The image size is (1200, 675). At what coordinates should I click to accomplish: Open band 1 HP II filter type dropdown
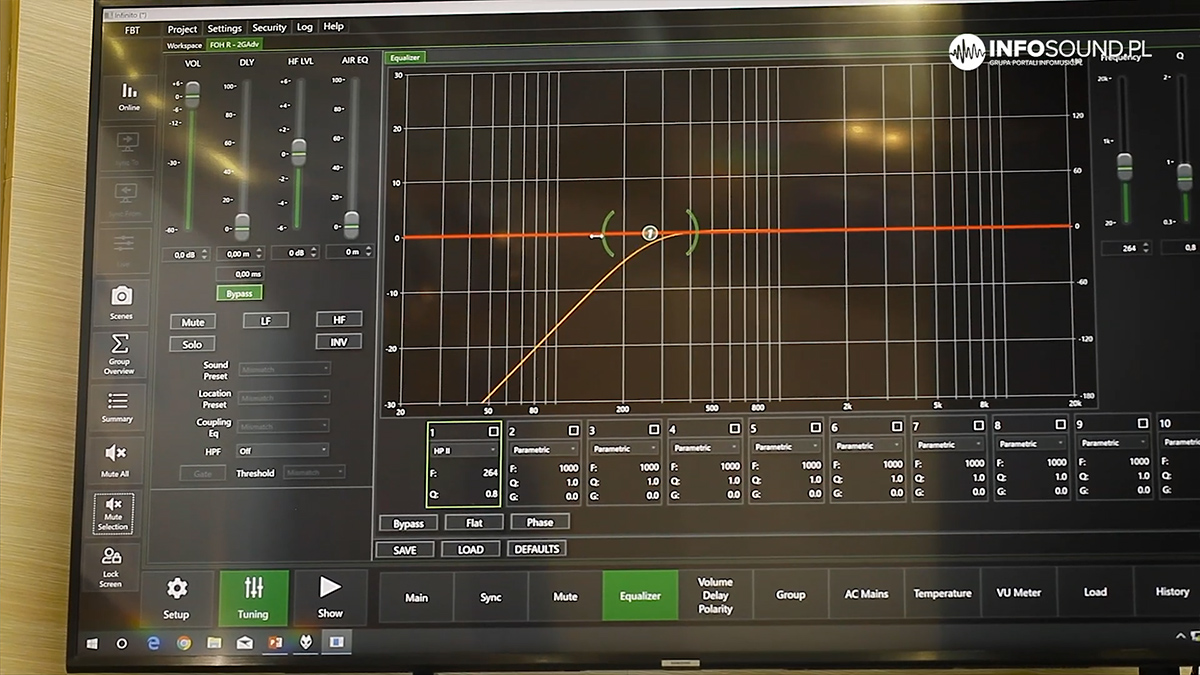[x=464, y=450]
